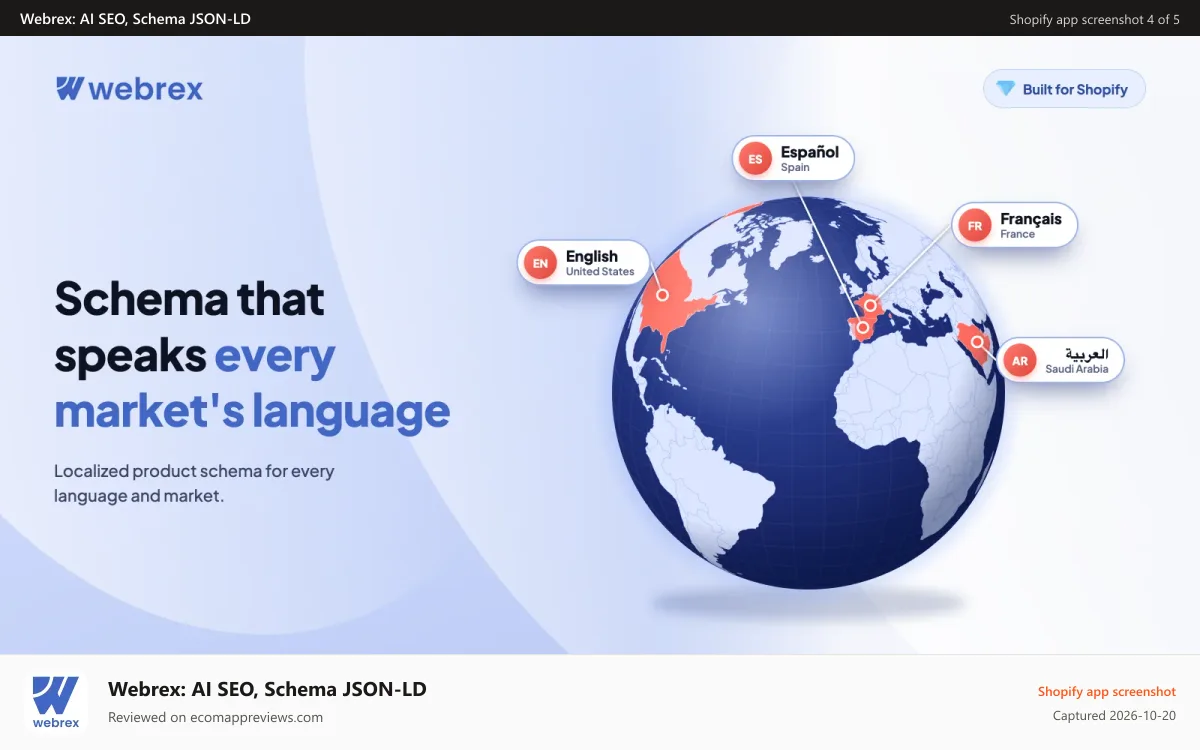The image size is (1200, 750).
Task: Click top bar title Webrex: AI SEO, Schema JSON-LD
Action: [x=135, y=19]
